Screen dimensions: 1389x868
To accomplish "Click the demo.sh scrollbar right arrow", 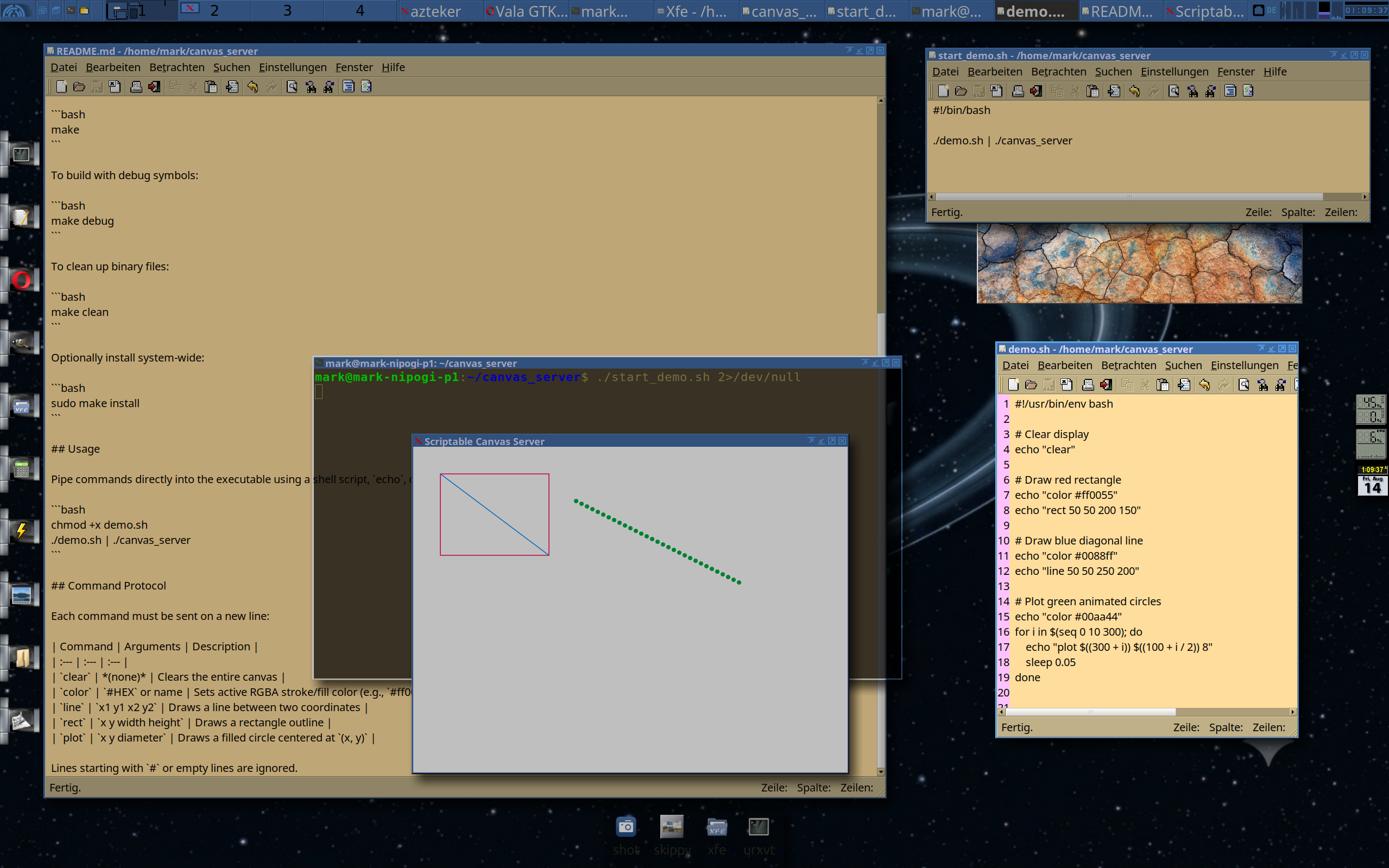I will 1292,712.
